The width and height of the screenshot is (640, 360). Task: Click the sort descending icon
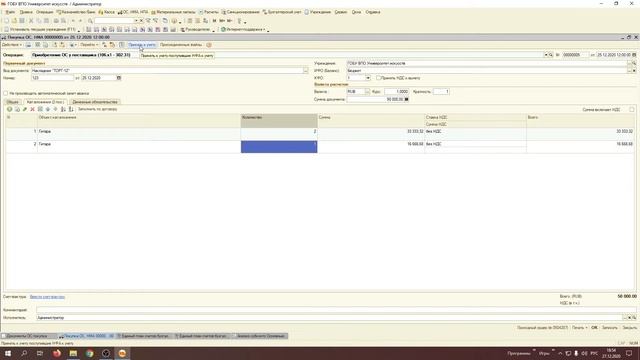click(x=71, y=109)
